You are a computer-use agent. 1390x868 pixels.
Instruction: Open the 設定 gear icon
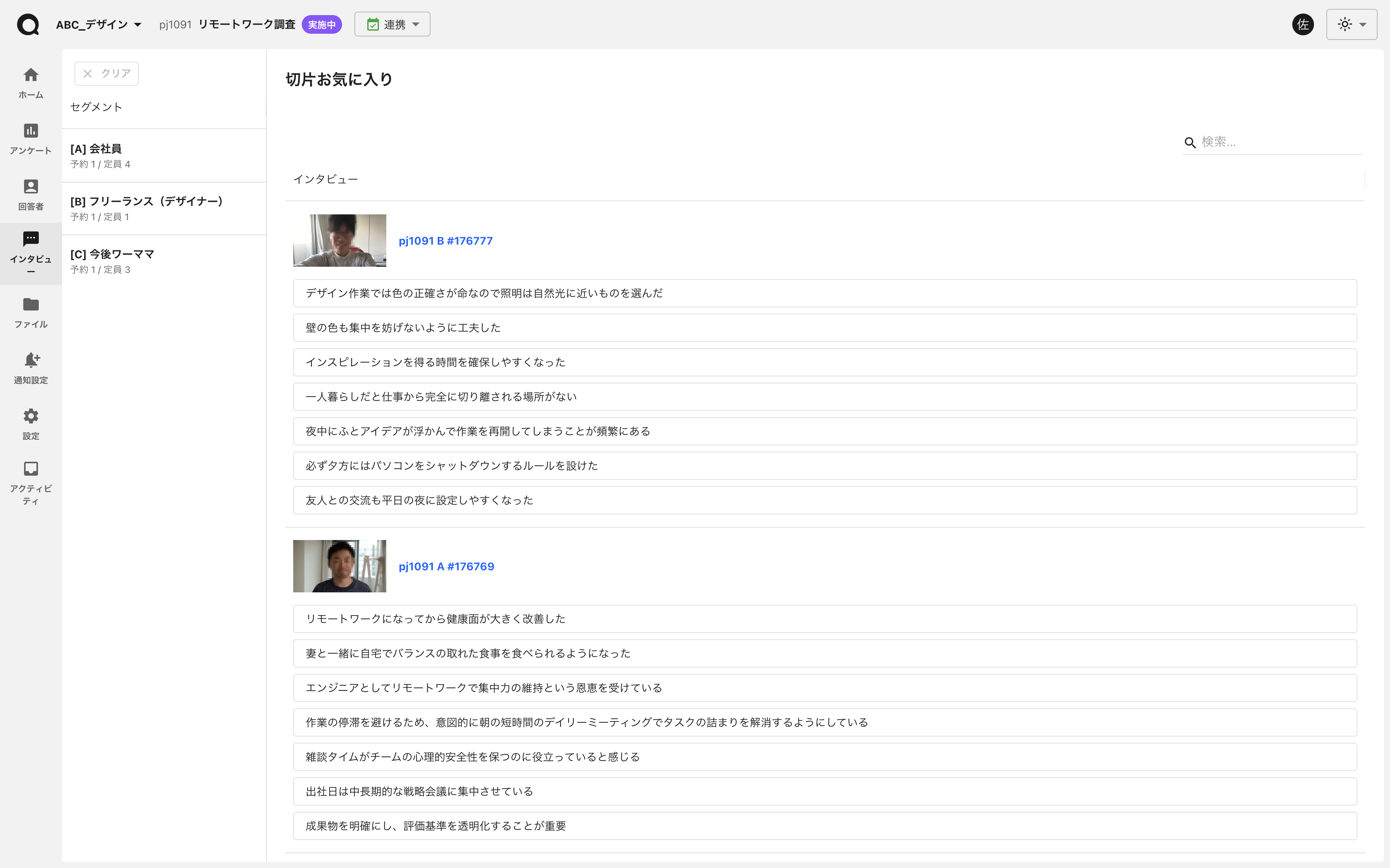pos(30,416)
